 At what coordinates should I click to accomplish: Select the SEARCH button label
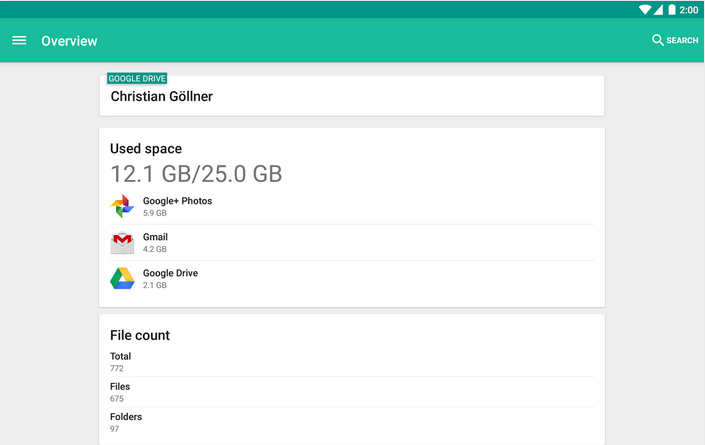coord(682,40)
